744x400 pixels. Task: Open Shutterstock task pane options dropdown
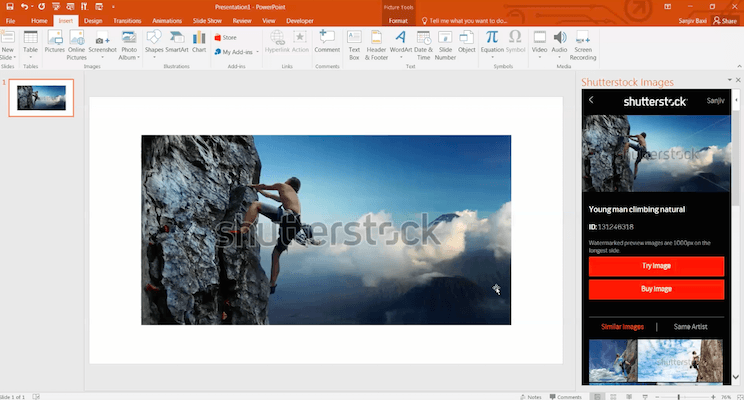[729, 80]
